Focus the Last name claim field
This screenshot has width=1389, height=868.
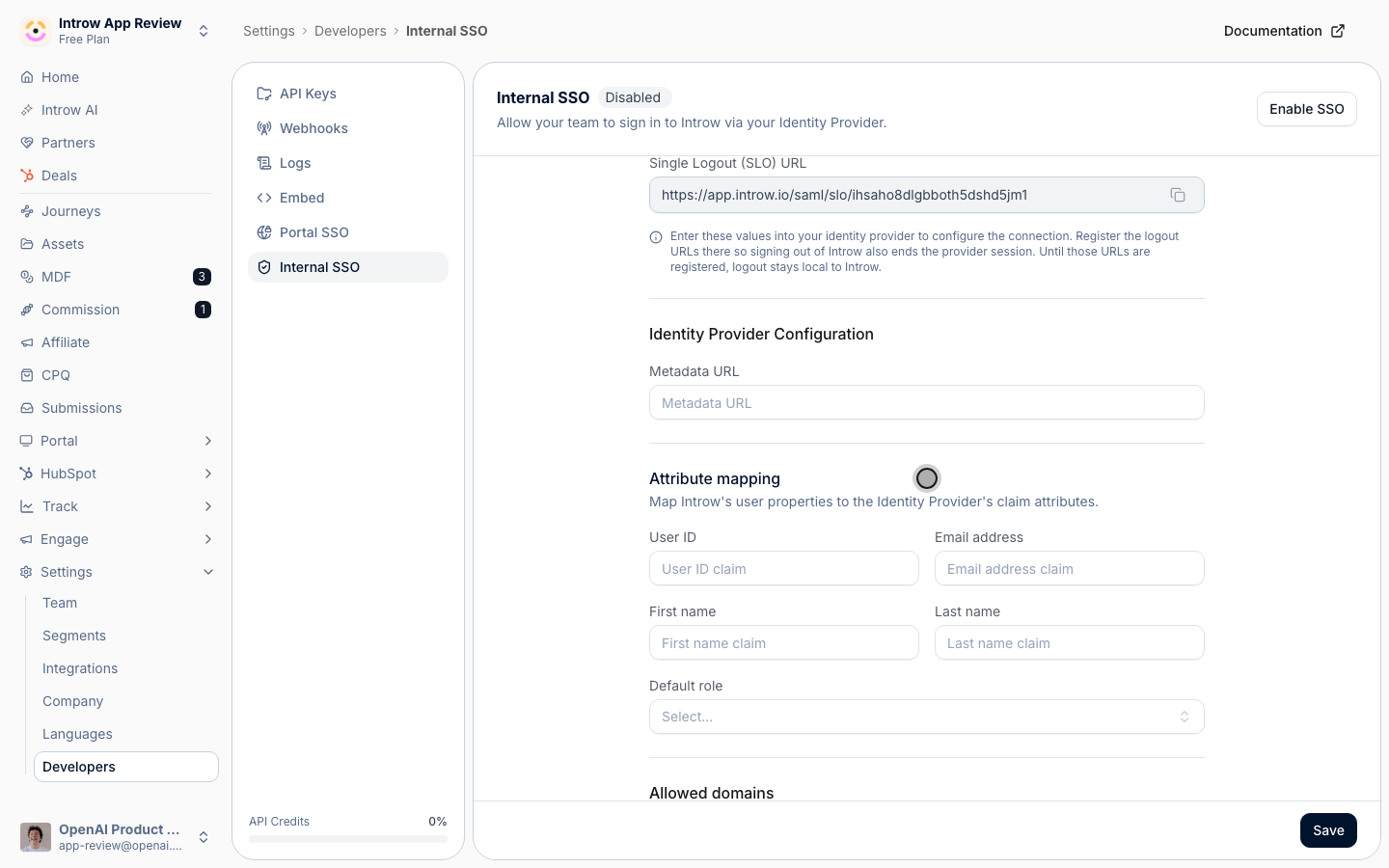point(1069,642)
